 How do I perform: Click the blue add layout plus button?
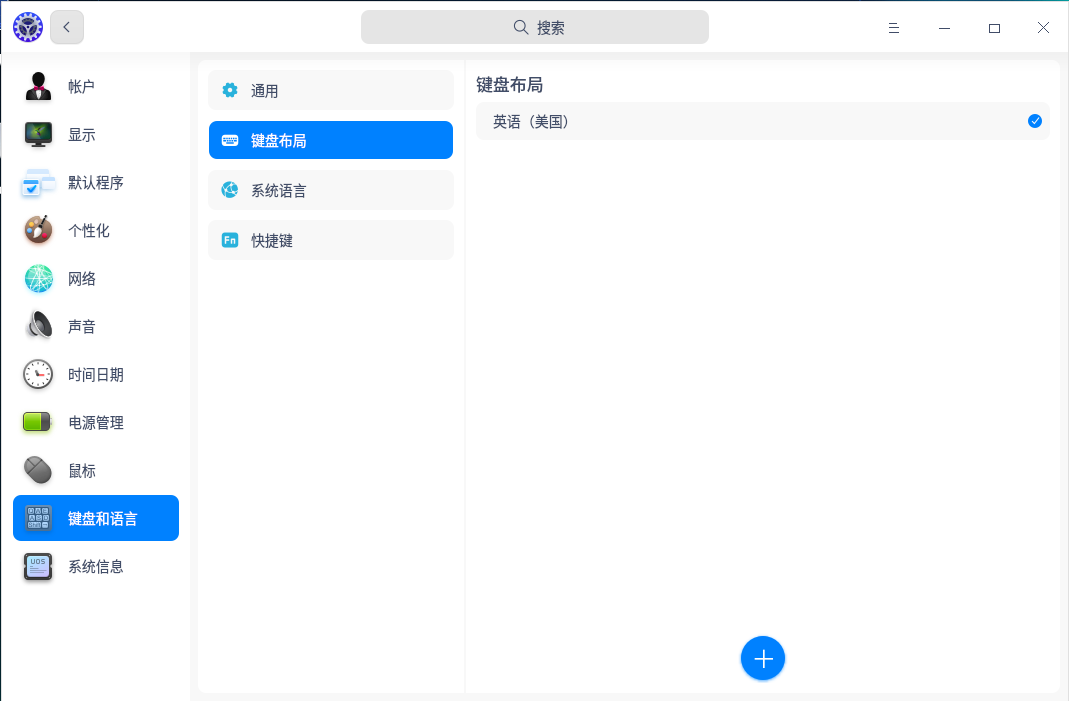coord(763,658)
